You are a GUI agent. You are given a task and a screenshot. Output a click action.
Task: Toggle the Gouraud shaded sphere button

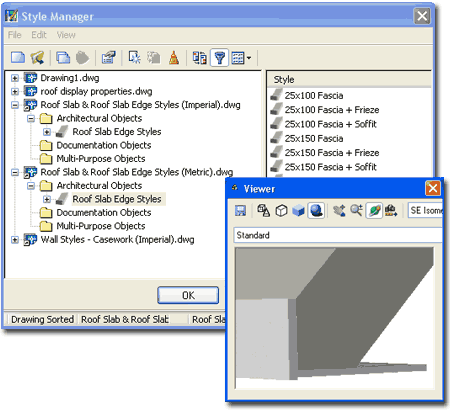click(316, 210)
